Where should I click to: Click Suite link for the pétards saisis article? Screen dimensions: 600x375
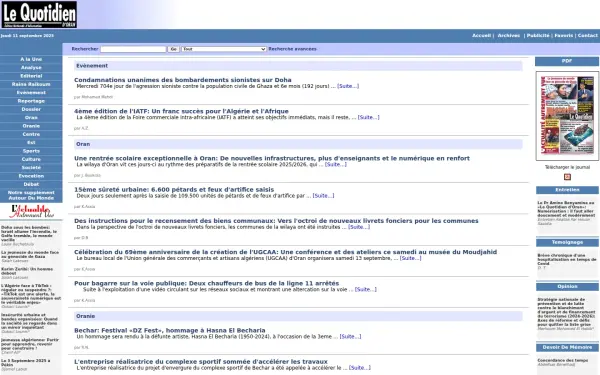pos(323,196)
